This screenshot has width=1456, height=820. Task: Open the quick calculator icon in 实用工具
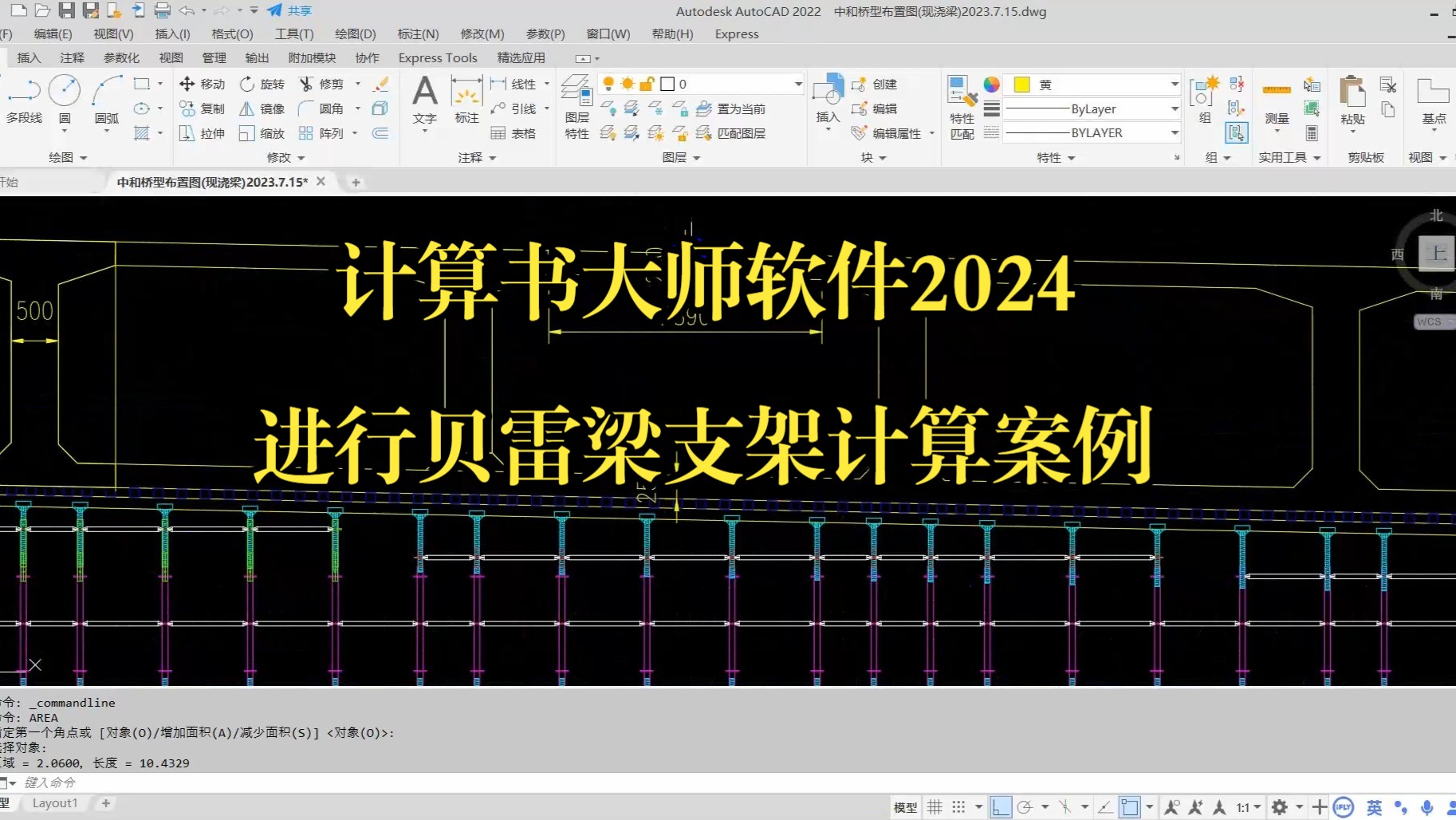[1312, 133]
